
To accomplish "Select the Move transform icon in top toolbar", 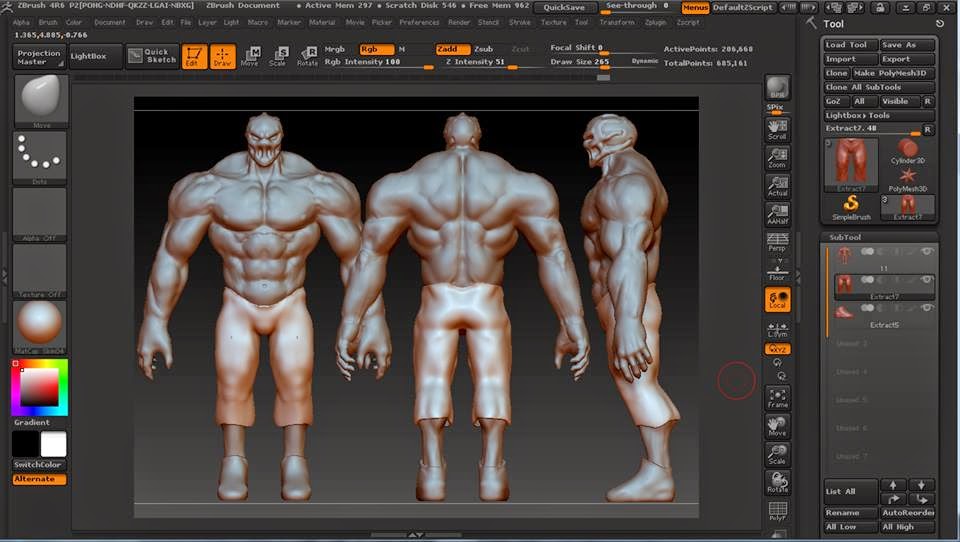I will tap(249, 56).
